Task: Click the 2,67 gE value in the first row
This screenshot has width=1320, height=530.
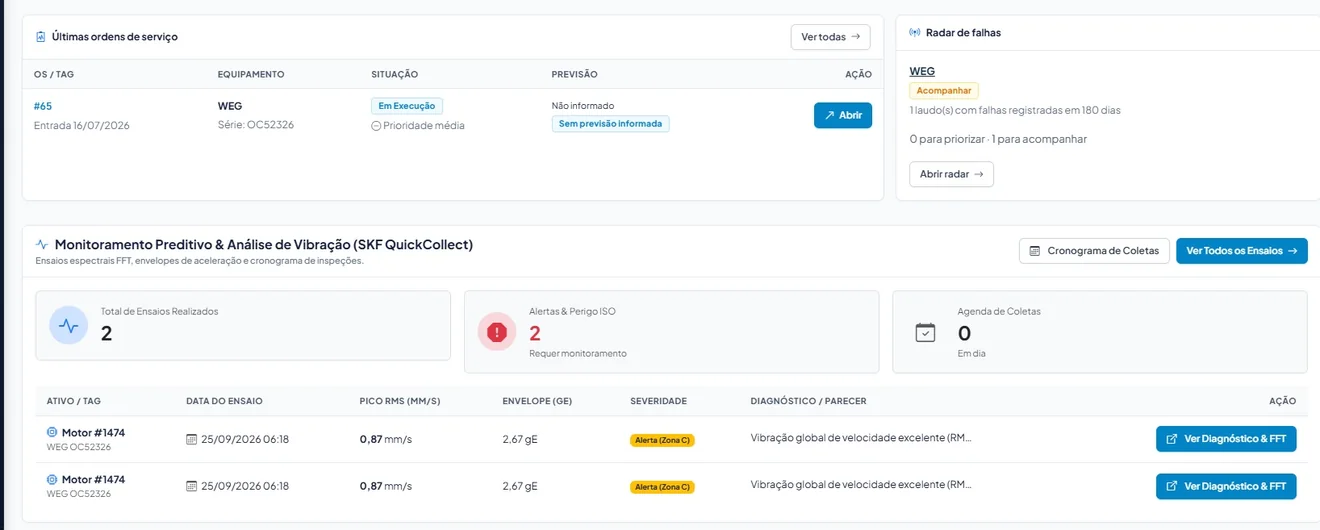Action: (x=520, y=439)
